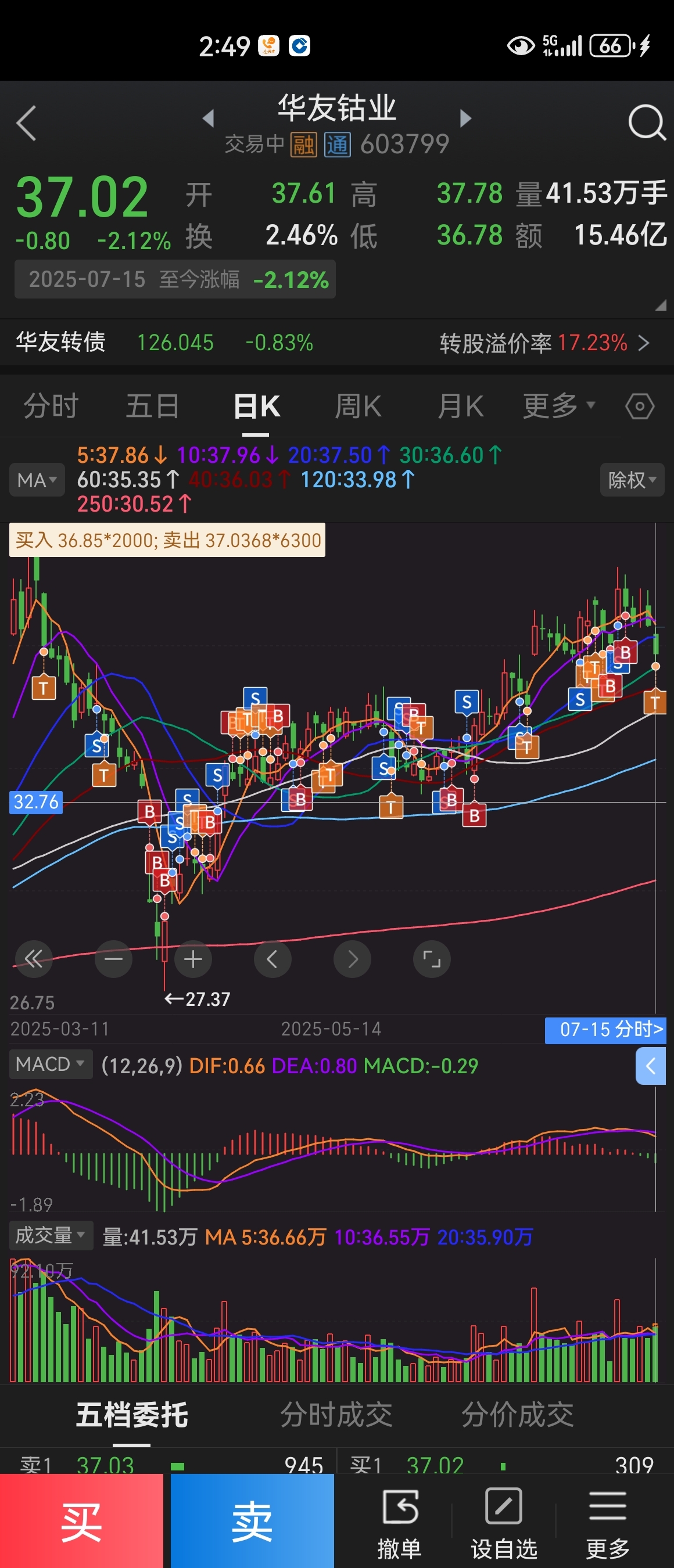Tap the back arrow icon

pyautogui.click(x=27, y=123)
